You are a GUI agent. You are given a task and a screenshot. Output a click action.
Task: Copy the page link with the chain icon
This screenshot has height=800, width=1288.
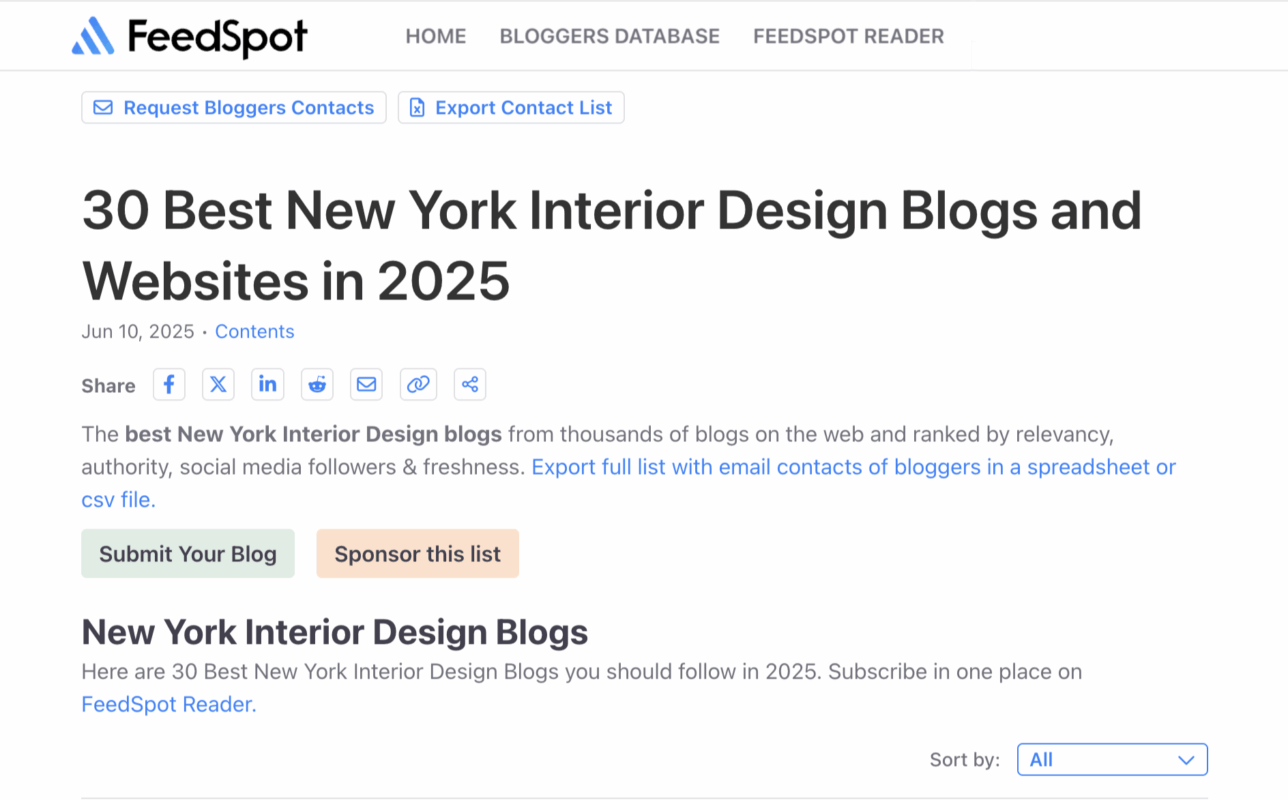pos(418,385)
